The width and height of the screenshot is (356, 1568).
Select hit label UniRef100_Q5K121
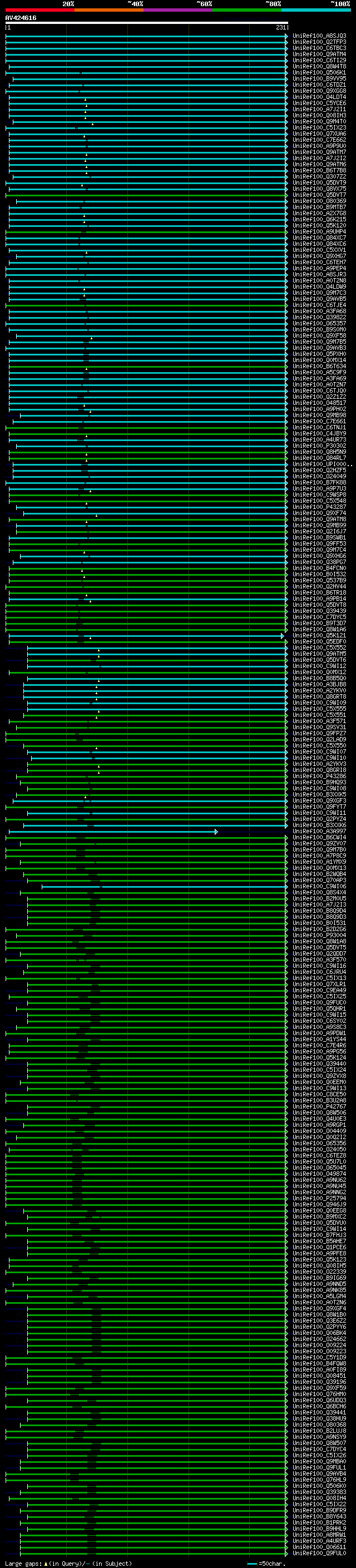pos(319,635)
